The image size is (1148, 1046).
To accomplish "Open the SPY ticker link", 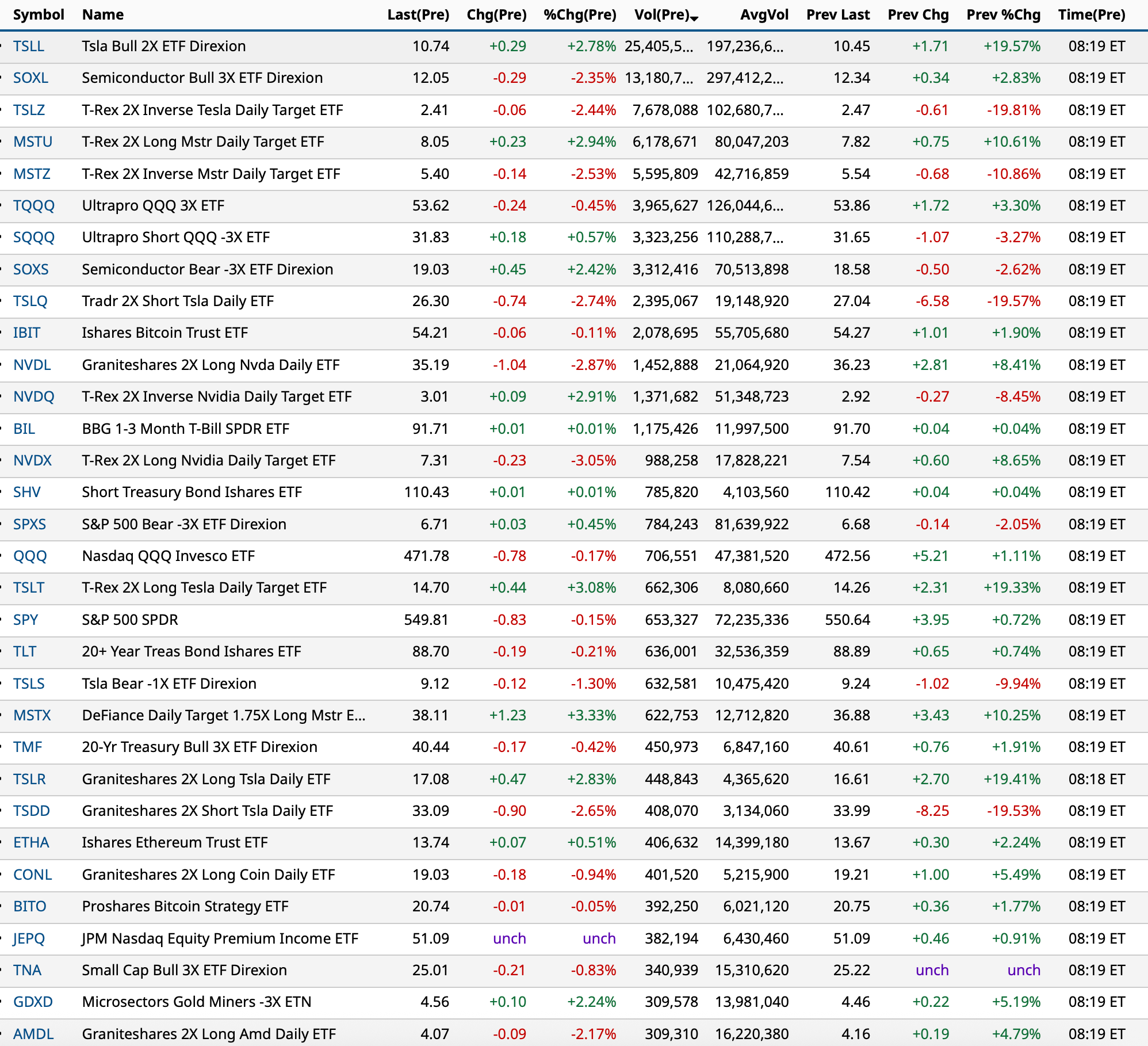I will point(25,620).
